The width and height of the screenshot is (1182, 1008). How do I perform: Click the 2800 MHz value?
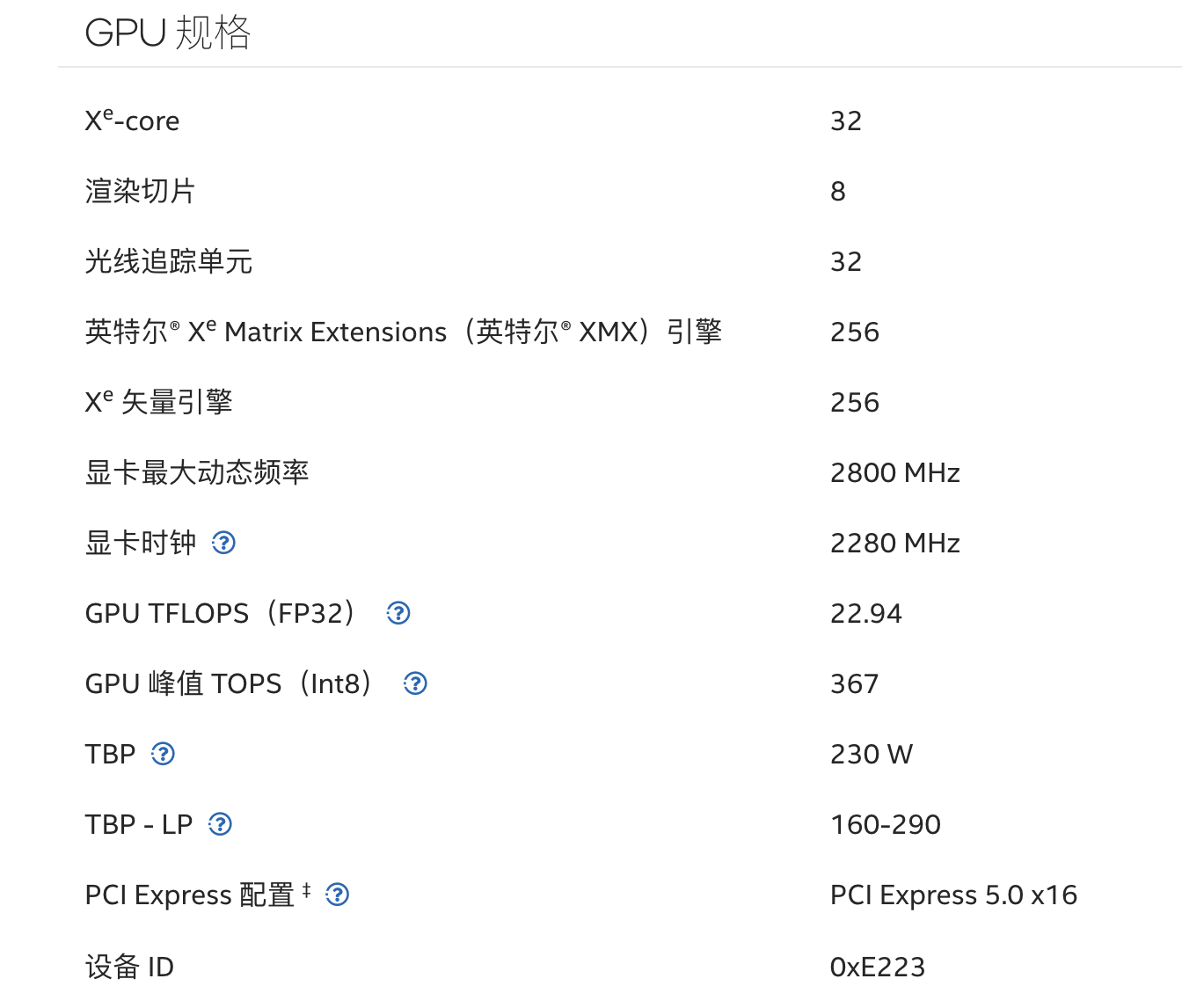[894, 472]
